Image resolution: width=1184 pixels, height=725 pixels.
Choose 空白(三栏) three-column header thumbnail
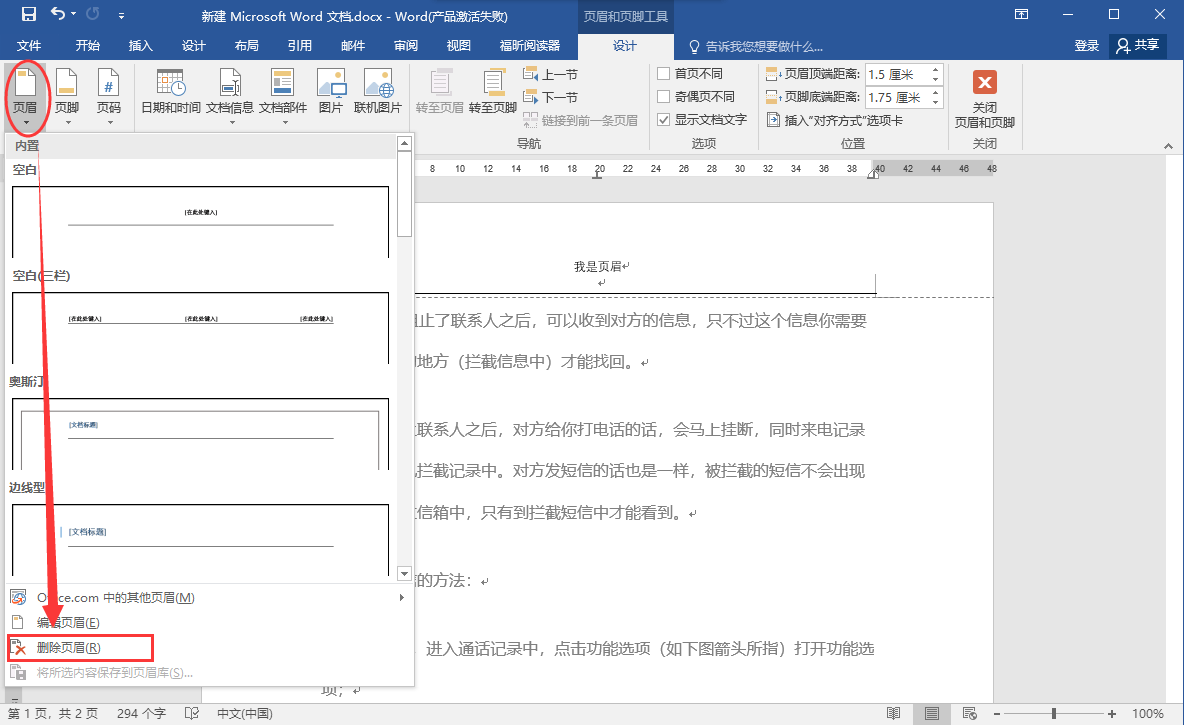(200, 328)
